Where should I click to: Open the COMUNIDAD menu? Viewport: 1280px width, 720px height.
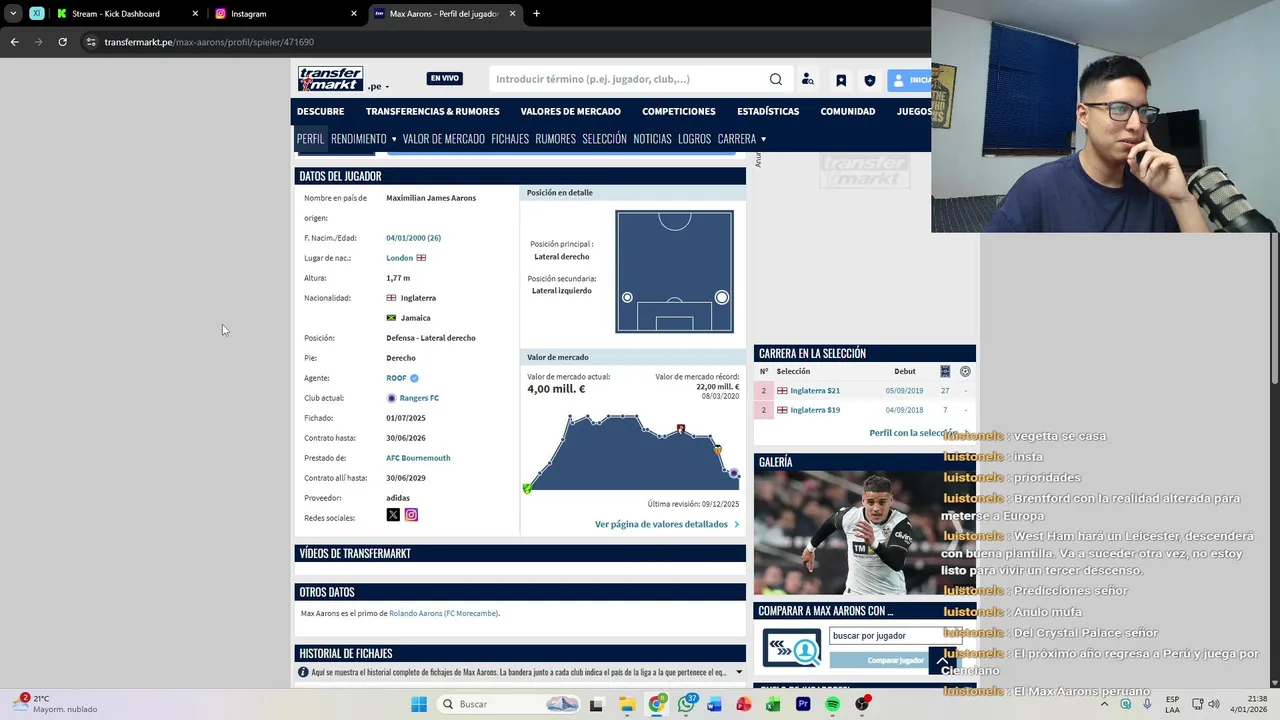(x=848, y=111)
